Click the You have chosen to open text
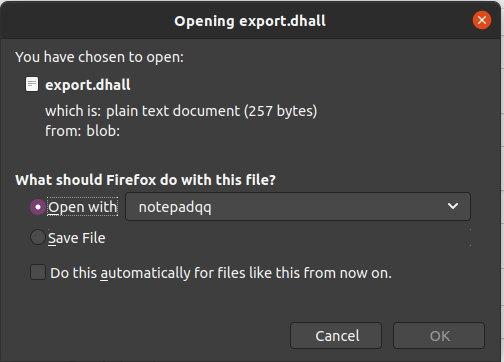504x362 pixels. pos(99,57)
